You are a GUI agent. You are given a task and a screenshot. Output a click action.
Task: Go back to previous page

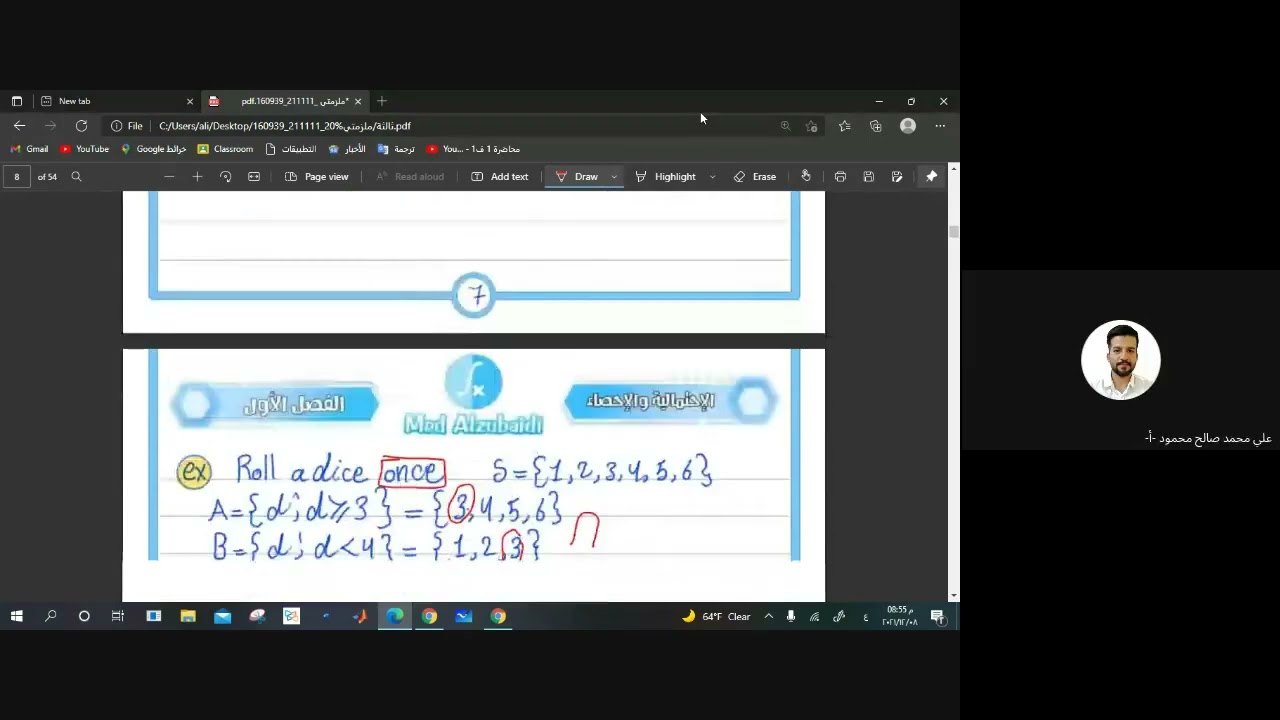point(19,126)
